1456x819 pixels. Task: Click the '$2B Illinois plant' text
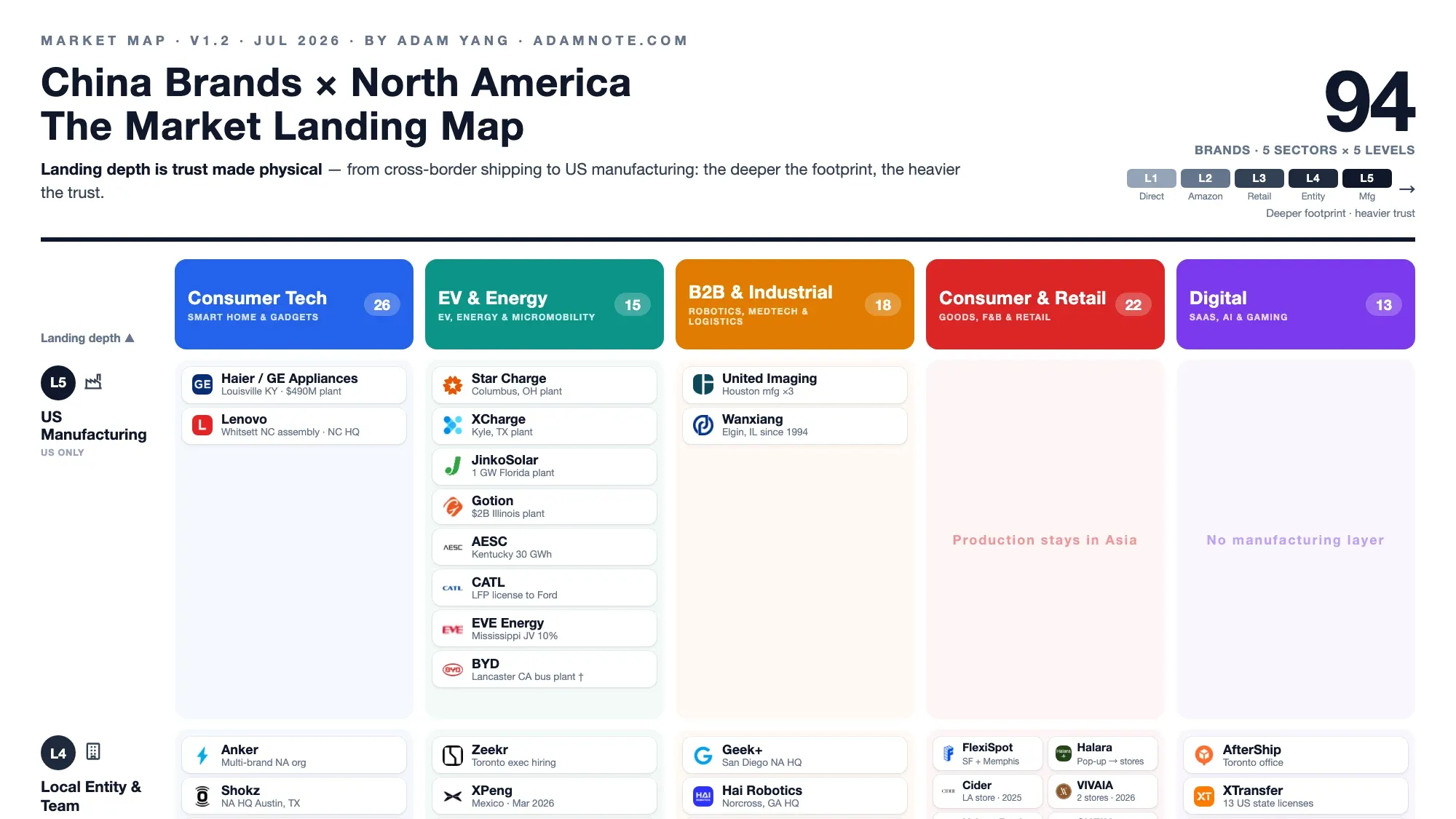coord(508,513)
